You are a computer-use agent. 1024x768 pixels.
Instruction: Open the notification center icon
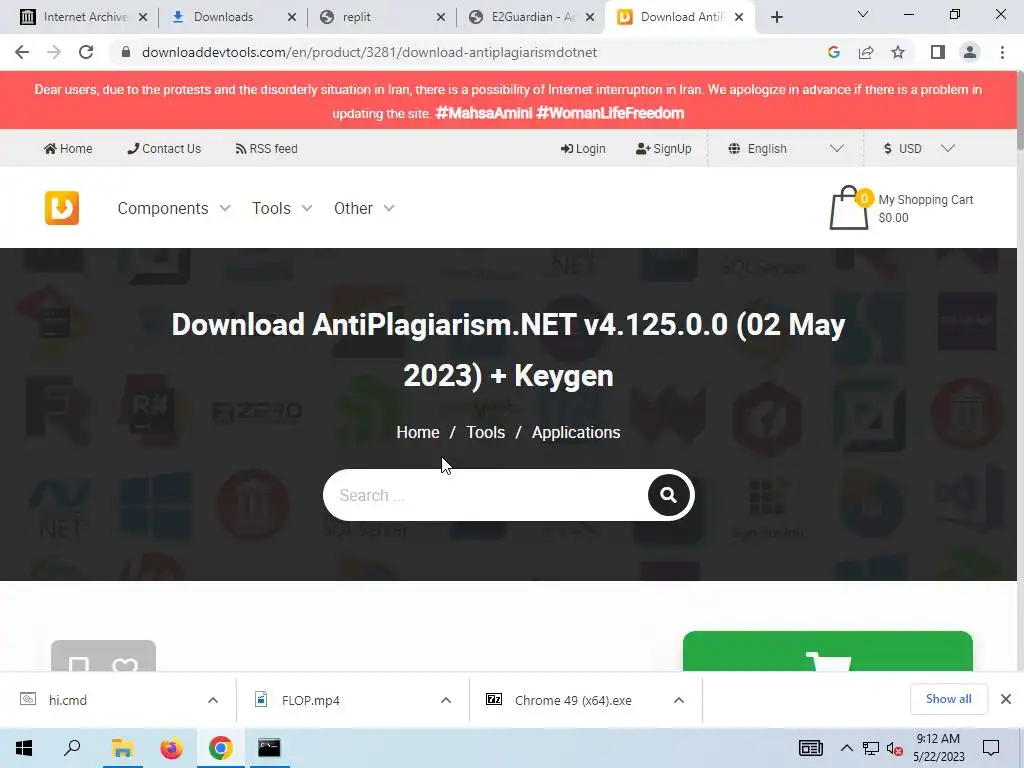click(x=991, y=748)
